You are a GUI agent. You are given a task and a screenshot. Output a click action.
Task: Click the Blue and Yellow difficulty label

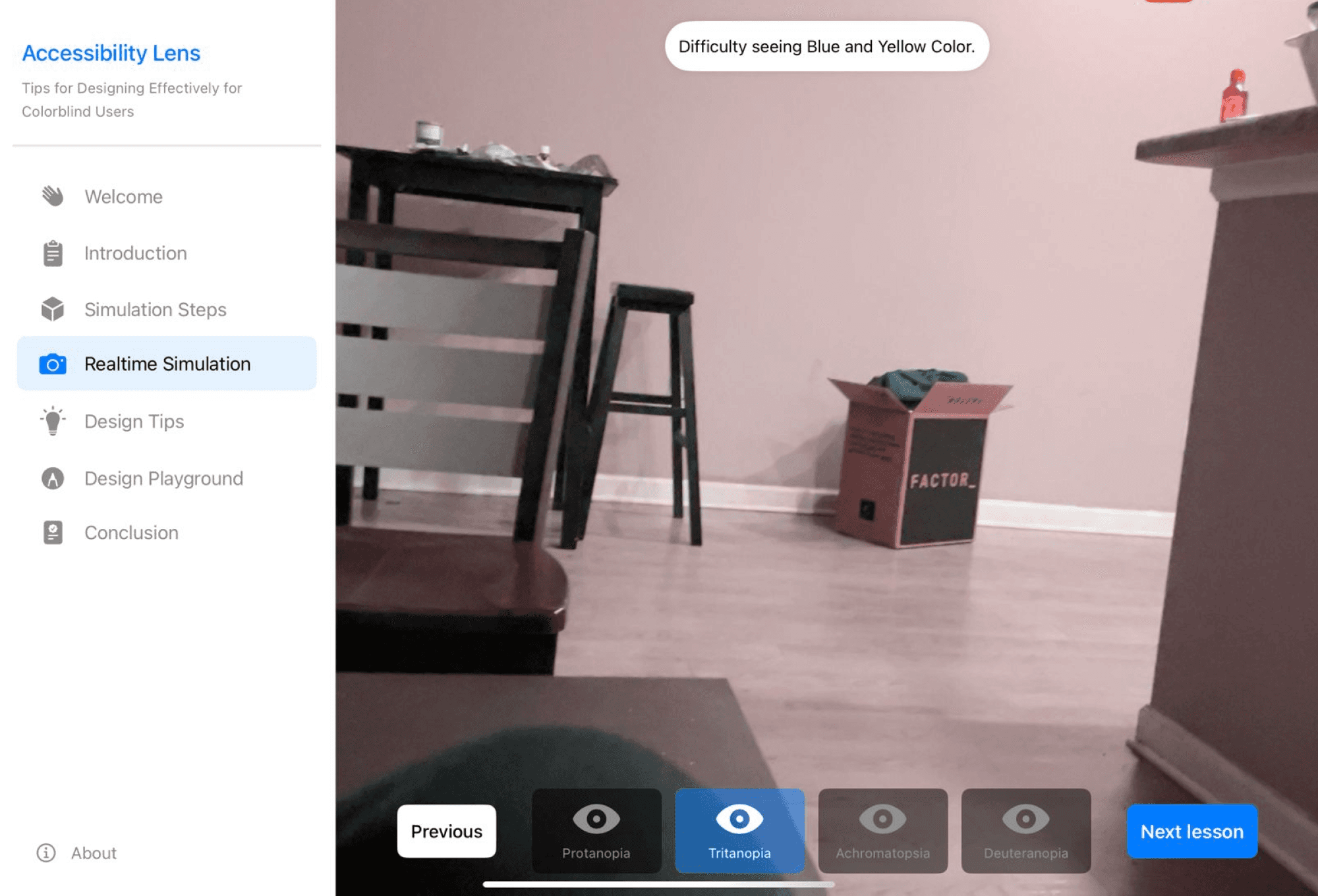click(x=826, y=47)
